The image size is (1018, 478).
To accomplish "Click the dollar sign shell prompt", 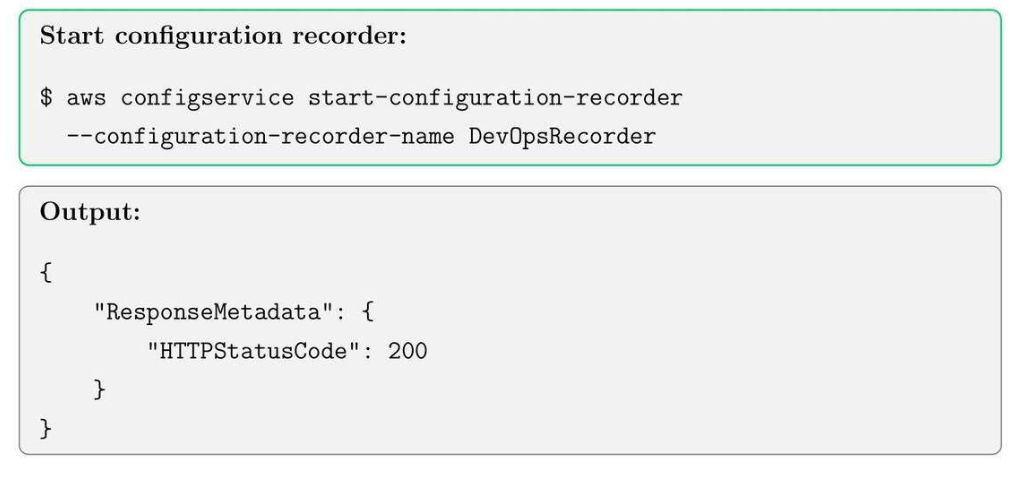I will pyautogui.click(x=46, y=98).
